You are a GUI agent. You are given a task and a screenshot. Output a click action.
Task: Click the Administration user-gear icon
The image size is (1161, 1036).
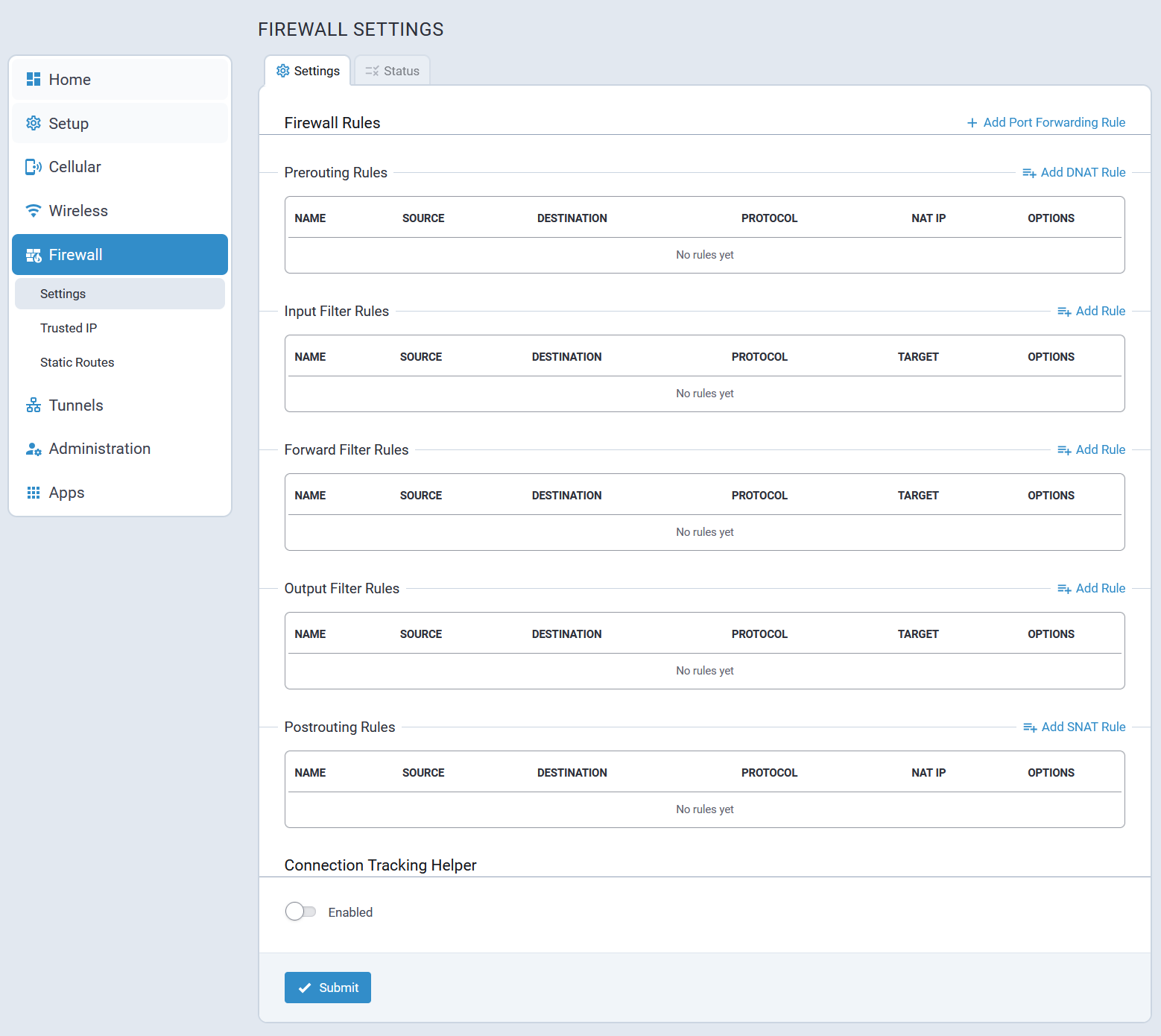click(x=34, y=449)
